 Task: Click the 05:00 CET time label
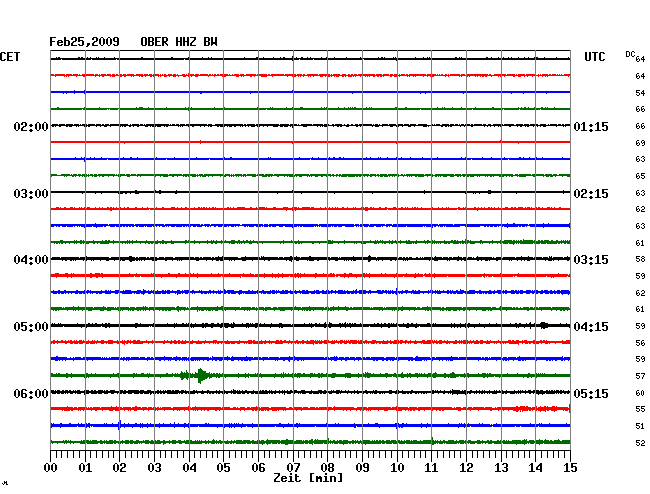pyautogui.click(x=31, y=327)
